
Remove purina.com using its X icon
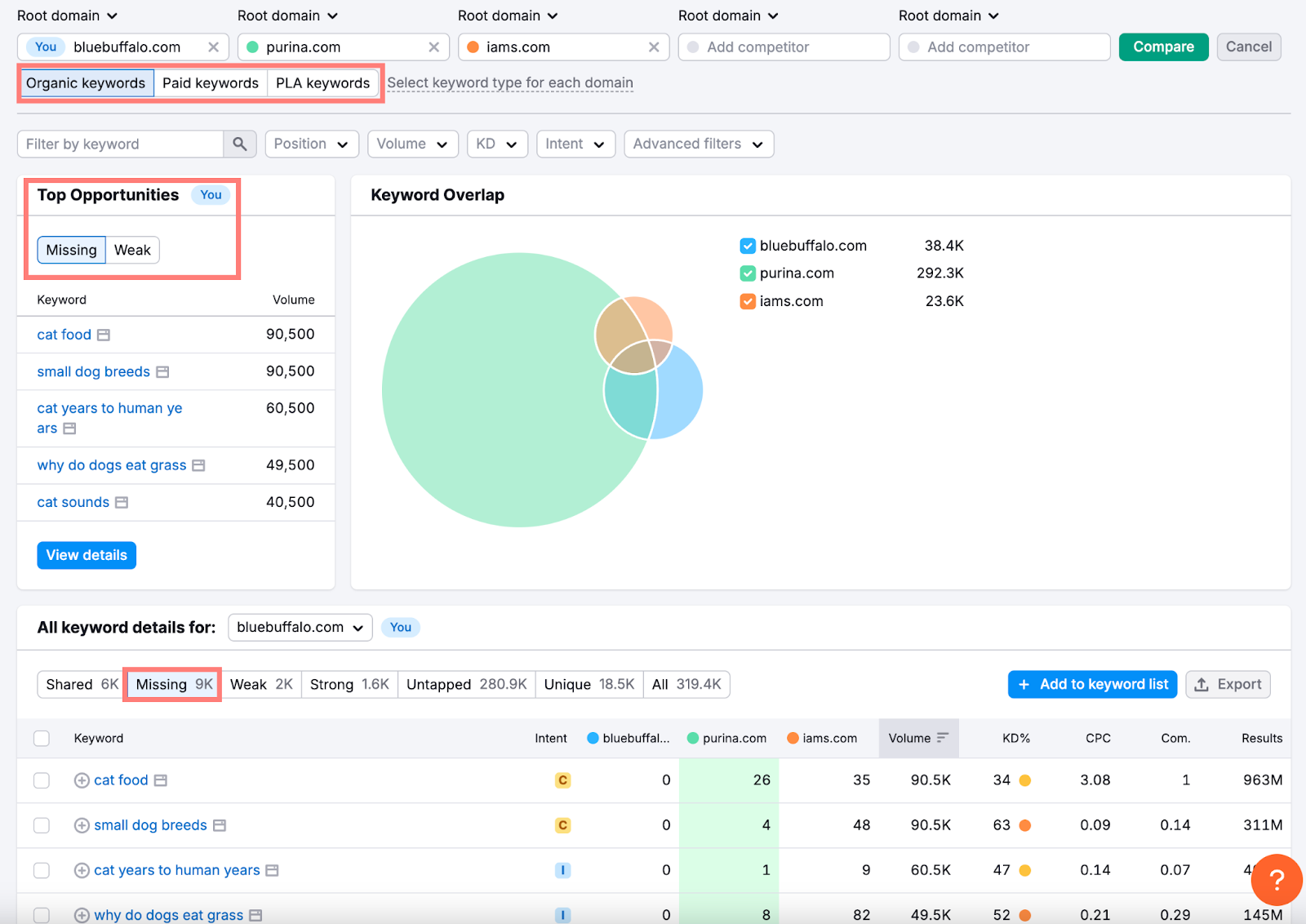tap(433, 47)
